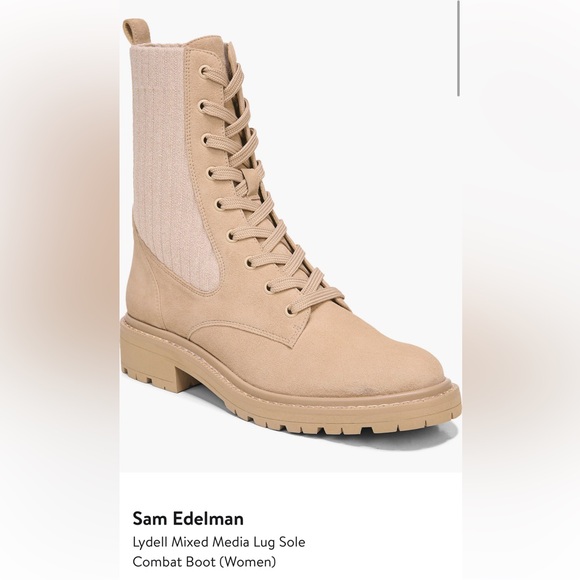Image resolution: width=580 pixels, height=580 pixels.
Task: Click the blurred beige left background strip
Action: click(59, 290)
